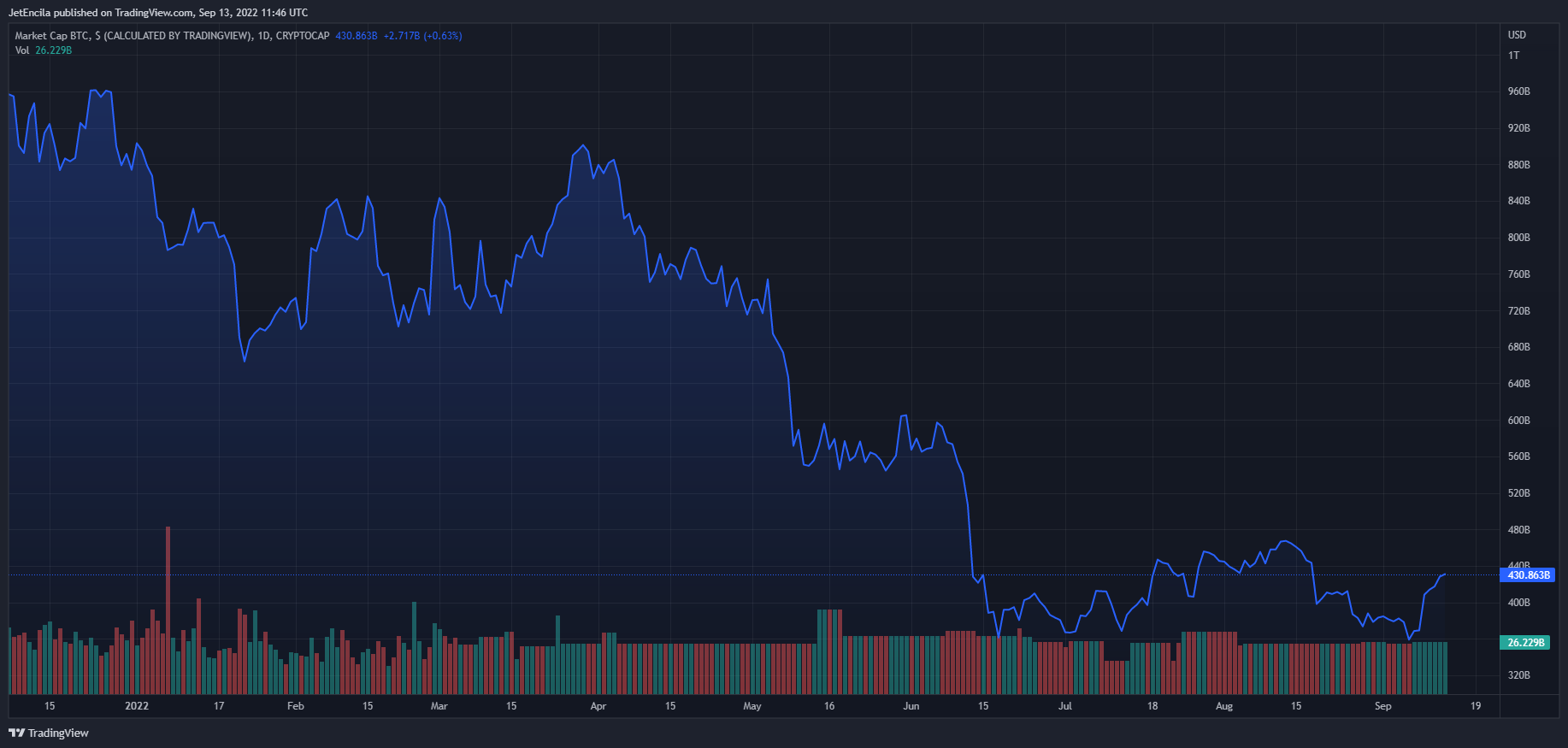The height and width of the screenshot is (748, 1568).
Task: Click the 560B price axis label
Action: (1518, 456)
